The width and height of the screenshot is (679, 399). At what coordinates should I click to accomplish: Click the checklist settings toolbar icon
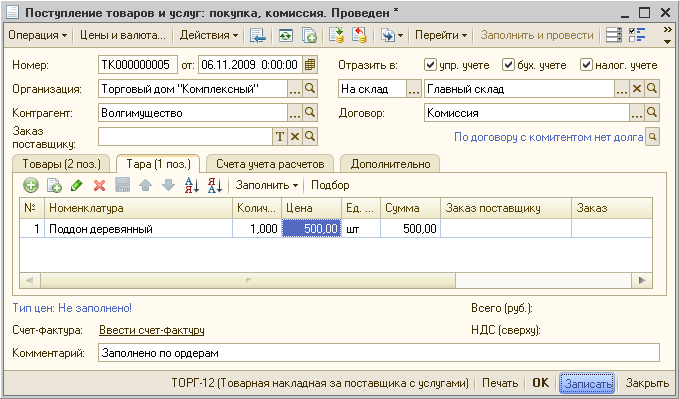[637, 35]
